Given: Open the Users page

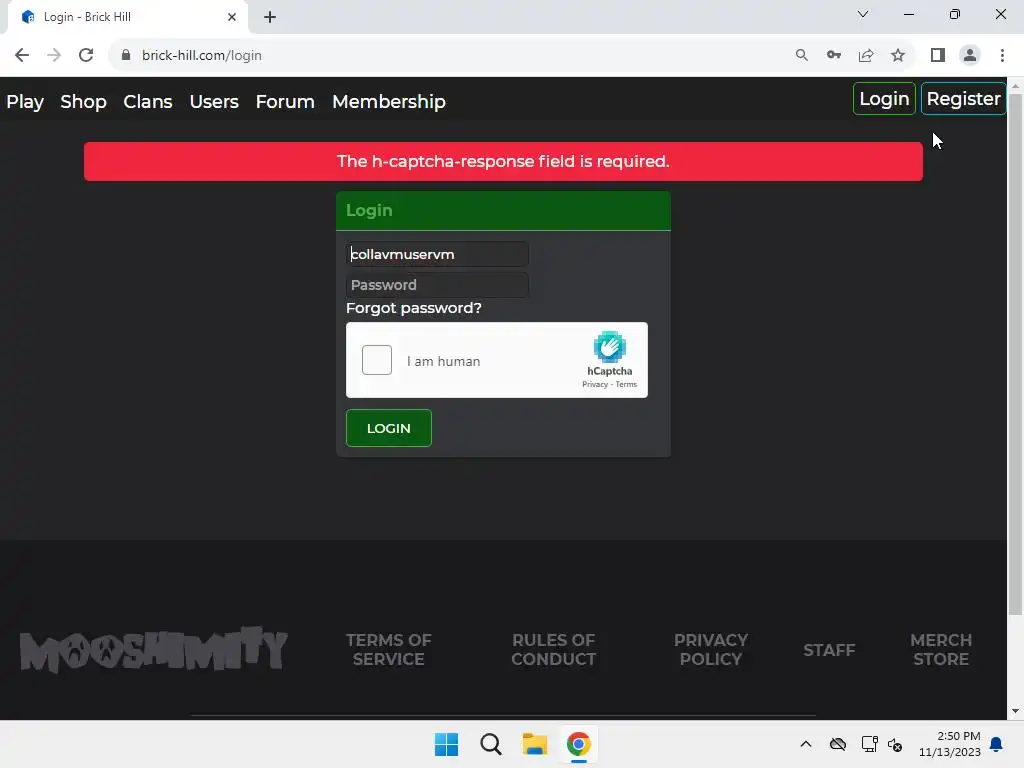Looking at the screenshot, I should pyautogui.click(x=214, y=102).
